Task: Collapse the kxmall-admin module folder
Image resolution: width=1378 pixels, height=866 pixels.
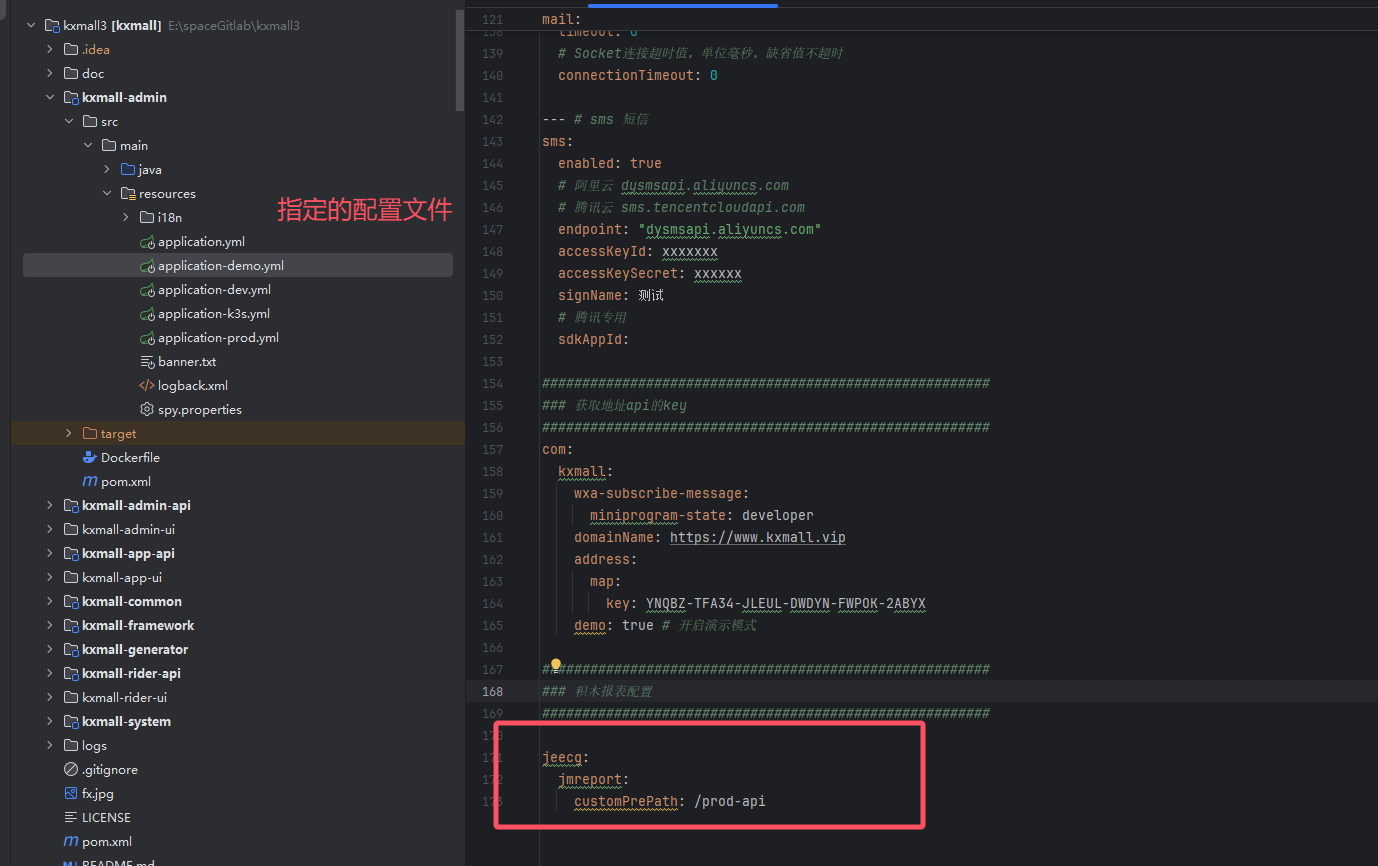Action: pos(50,98)
